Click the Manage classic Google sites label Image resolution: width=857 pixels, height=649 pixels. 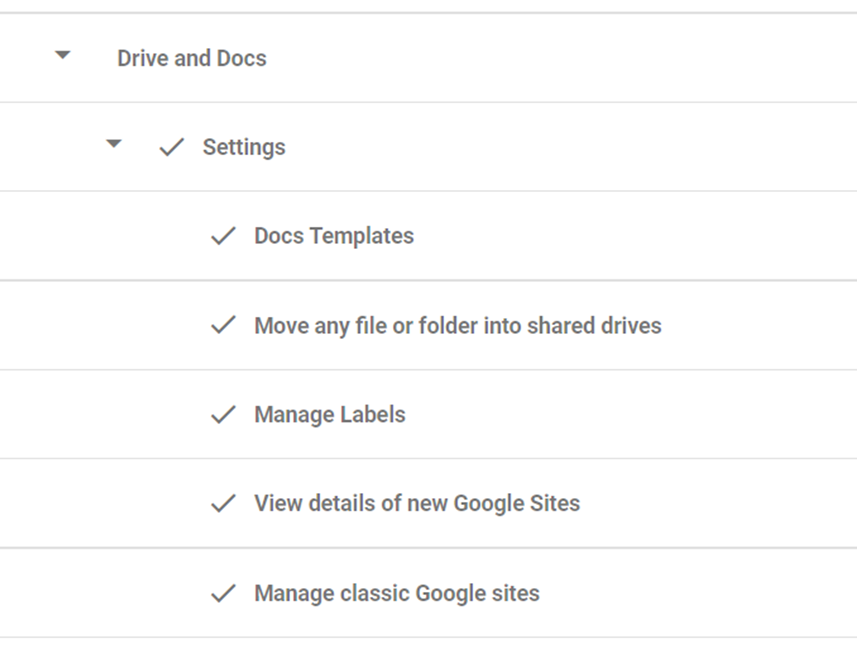[398, 592]
